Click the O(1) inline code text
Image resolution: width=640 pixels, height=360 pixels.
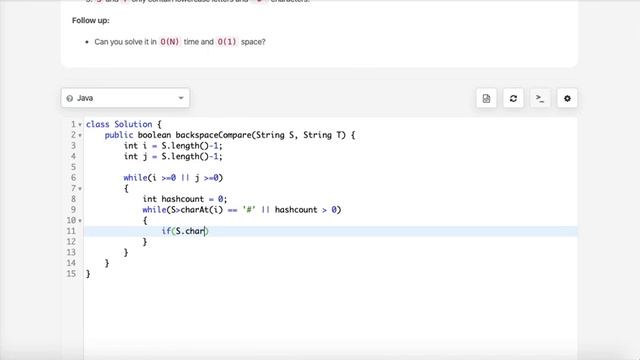[227, 42]
